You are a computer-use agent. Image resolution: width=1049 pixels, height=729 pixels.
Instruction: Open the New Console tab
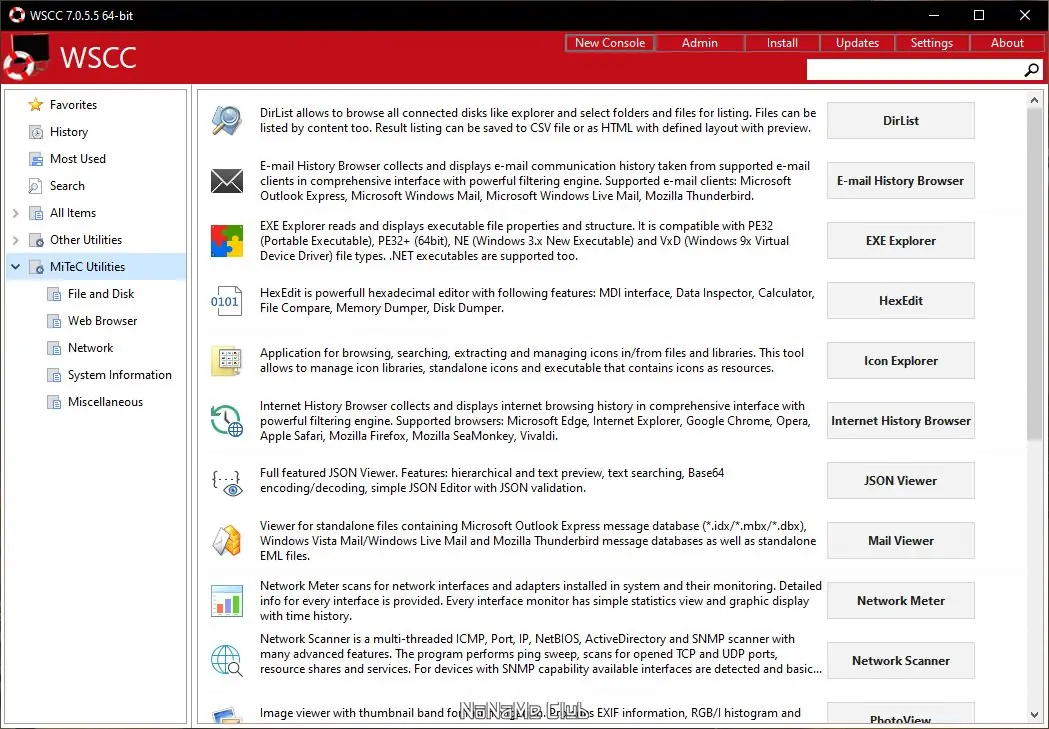pyautogui.click(x=609, y=43)
